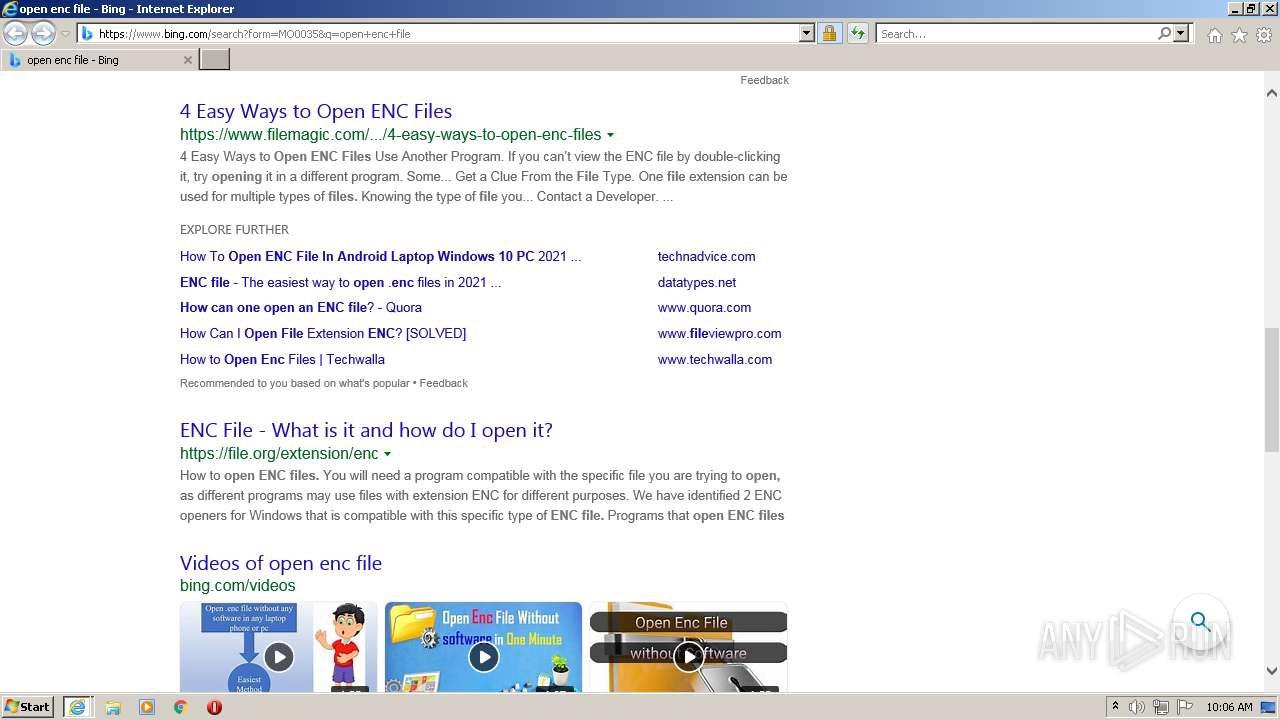Show hidden tray icons arrow
This screenshot has width=1280, height=720.
(1115, 707)
